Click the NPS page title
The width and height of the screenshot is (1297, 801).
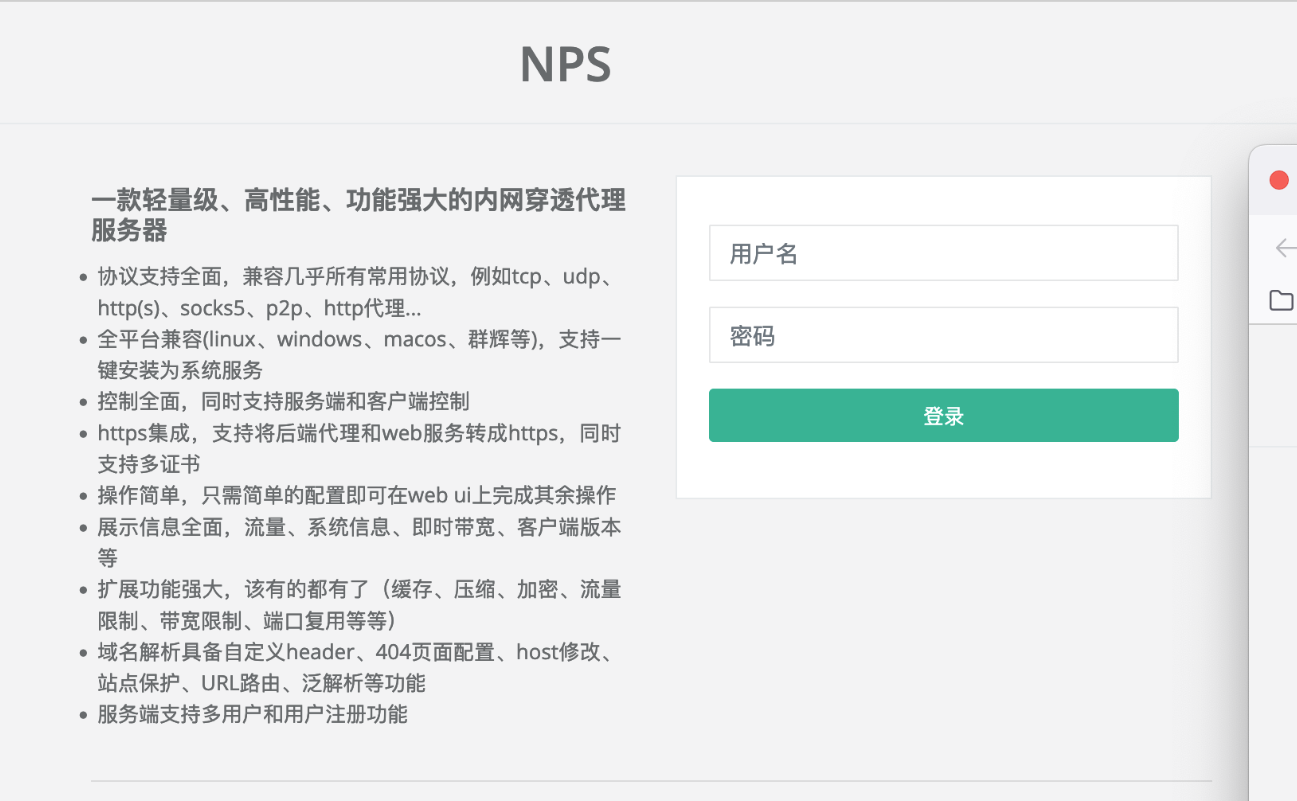[x=565, y=64]
